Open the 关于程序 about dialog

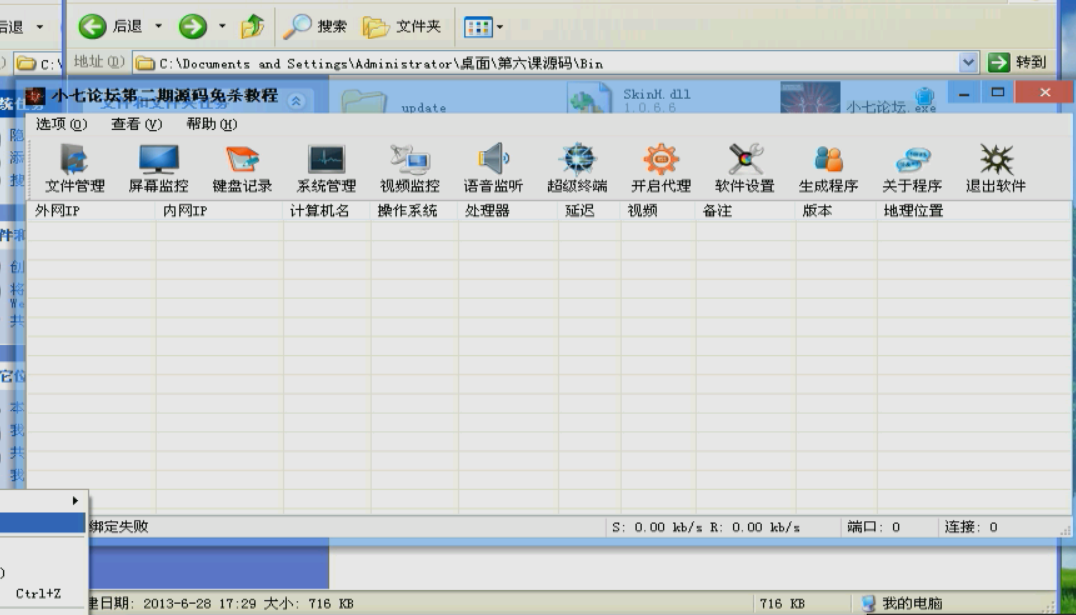point(912,168)
